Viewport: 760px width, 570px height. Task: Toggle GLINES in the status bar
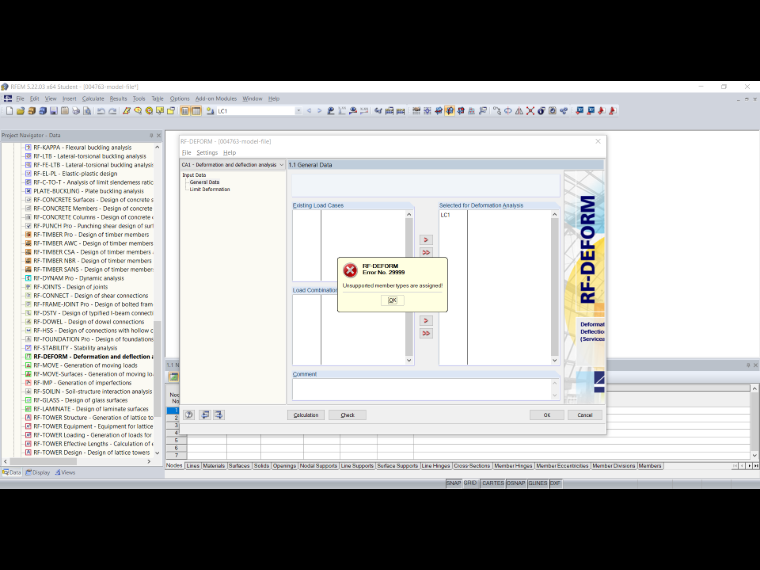pyautogui.click(x=538, y=483)
